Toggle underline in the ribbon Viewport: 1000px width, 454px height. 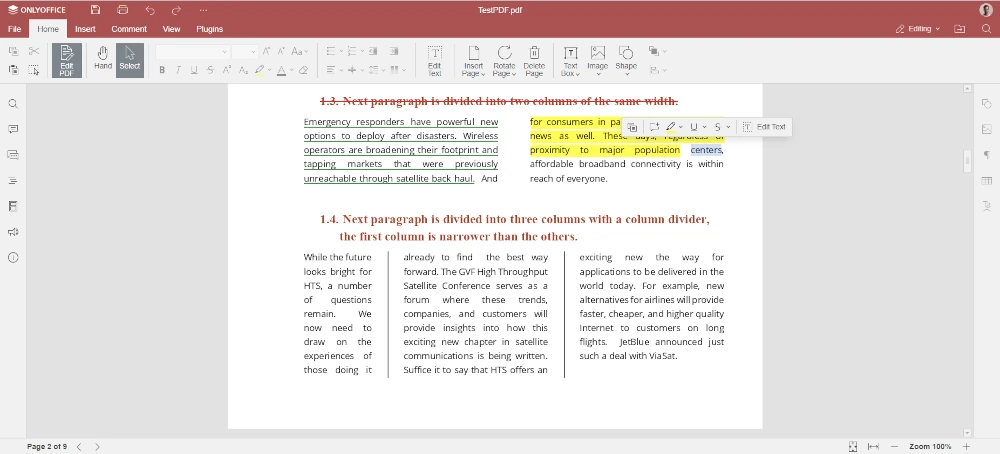tap(194, 70)
